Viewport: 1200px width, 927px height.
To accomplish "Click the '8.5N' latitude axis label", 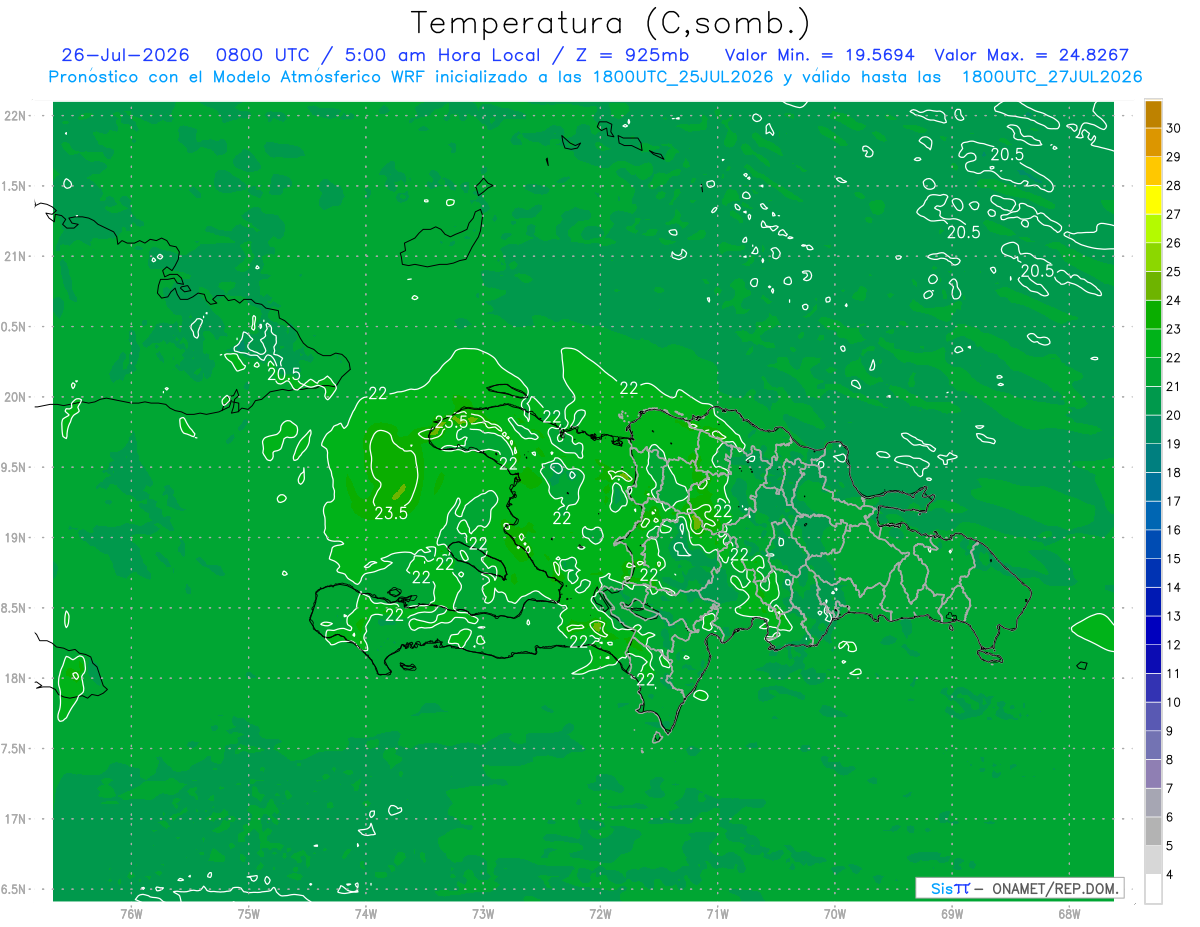I will pyautogui.click(x=14, y=608).
